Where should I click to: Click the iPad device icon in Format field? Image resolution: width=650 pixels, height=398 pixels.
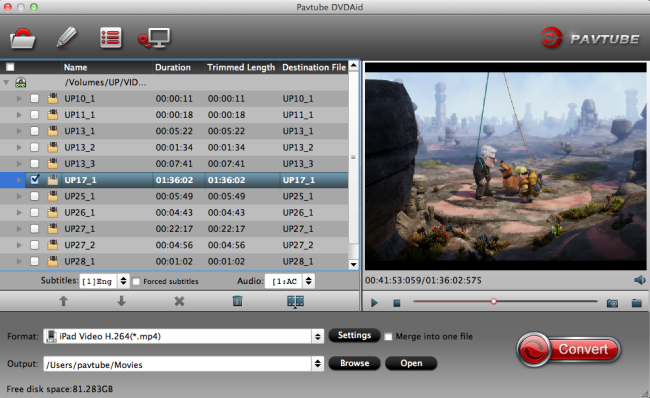pyautogui.click(x=51, y=336)
